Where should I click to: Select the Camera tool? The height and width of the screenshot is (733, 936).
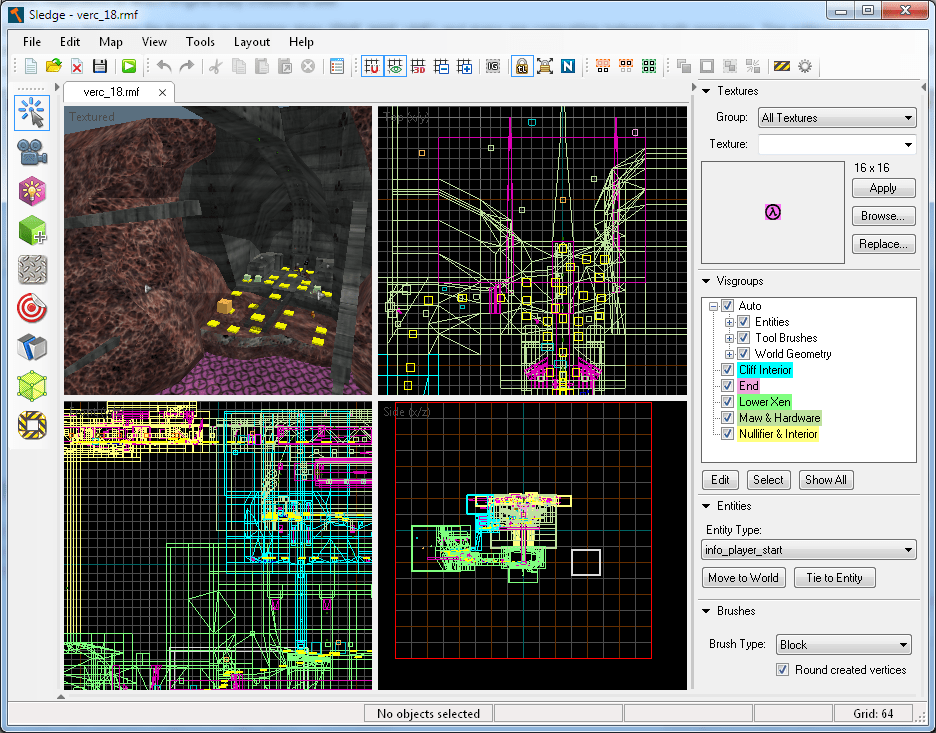coord(33,152)
